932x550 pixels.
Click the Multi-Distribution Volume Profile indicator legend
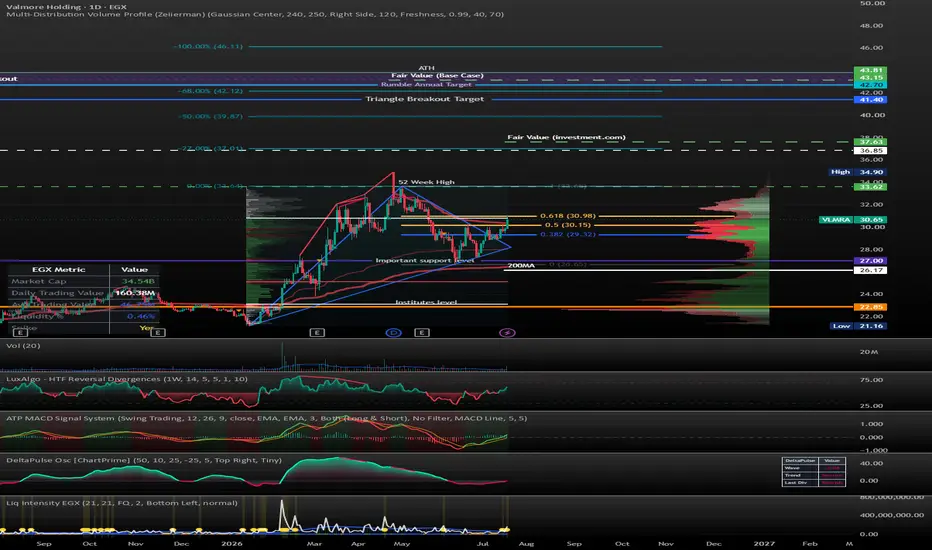(254, 14)
